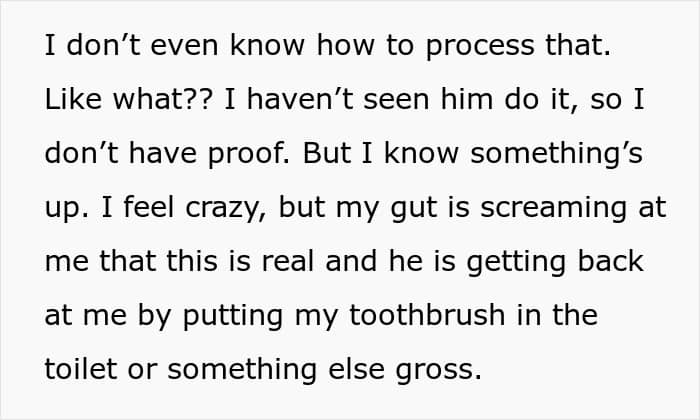Click the word 'process' in the first line
This screenshot has width=700, height=420.
pyautogui.click(x=480, y=48)
